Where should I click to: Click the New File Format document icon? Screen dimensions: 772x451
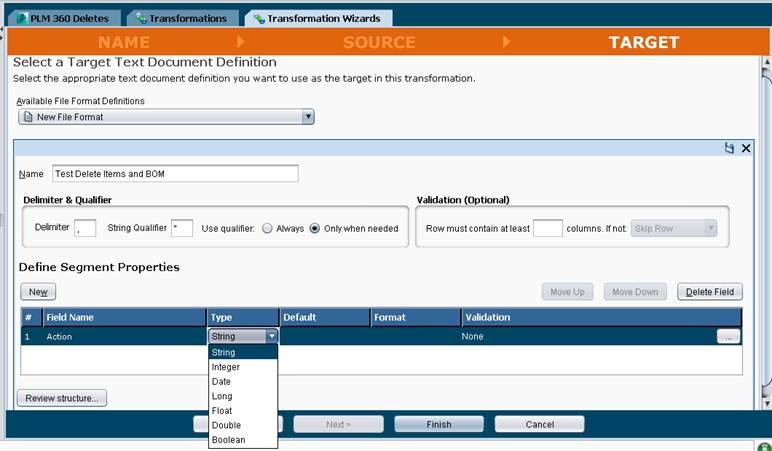point(29,117)
